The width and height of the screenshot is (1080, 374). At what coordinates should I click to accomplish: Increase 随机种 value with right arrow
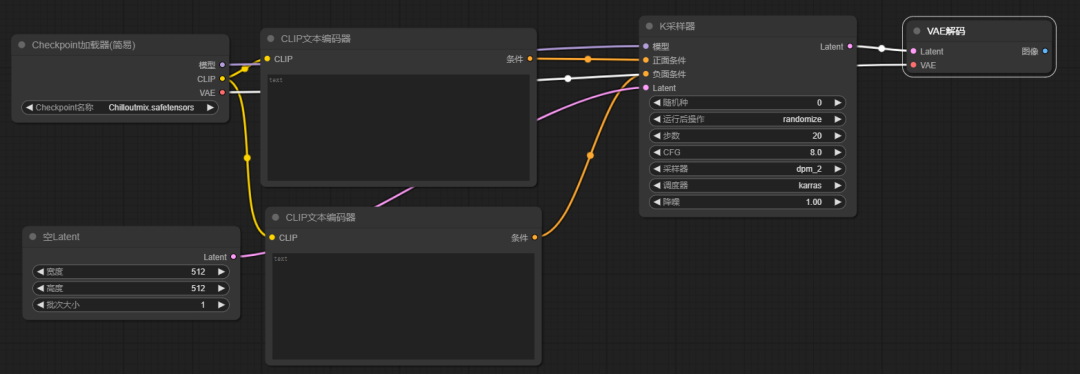[838, 103]
